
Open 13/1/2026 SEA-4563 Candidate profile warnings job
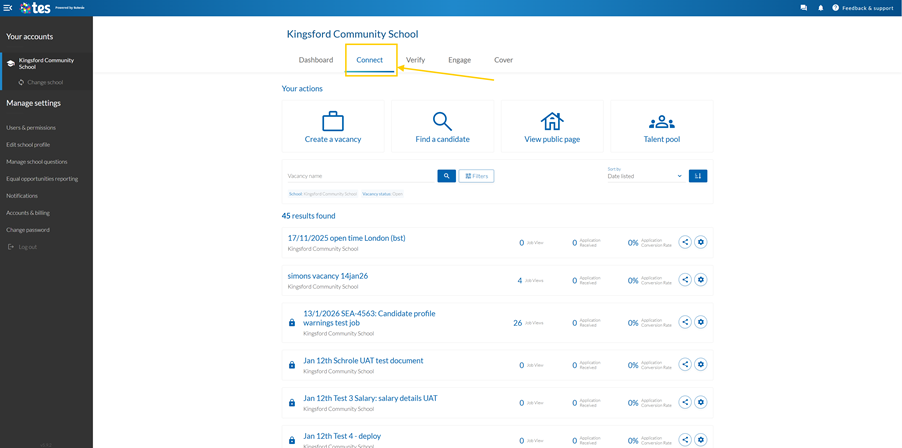pyautogui.click(x=369, y=318)
